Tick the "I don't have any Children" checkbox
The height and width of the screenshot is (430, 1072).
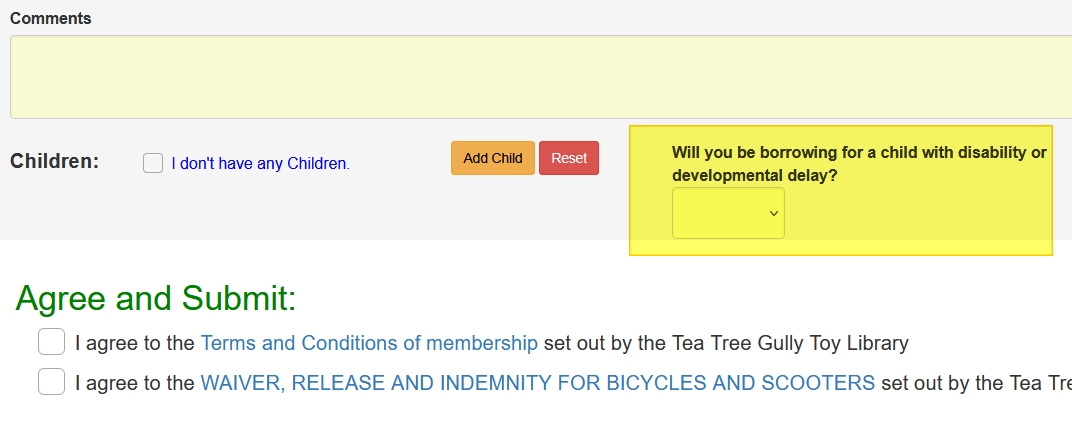pyautogui.click(x=153, y=163)
